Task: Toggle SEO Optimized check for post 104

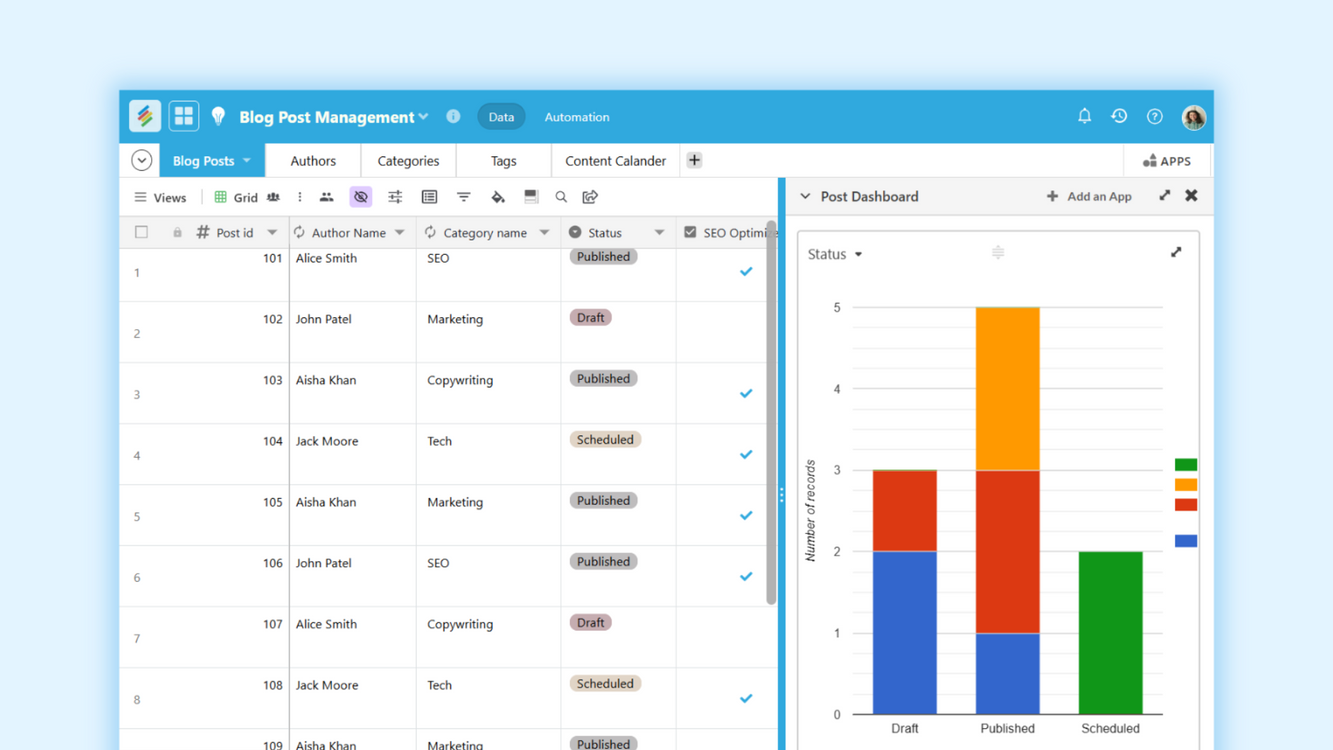Action: click(x=746, y=454)
